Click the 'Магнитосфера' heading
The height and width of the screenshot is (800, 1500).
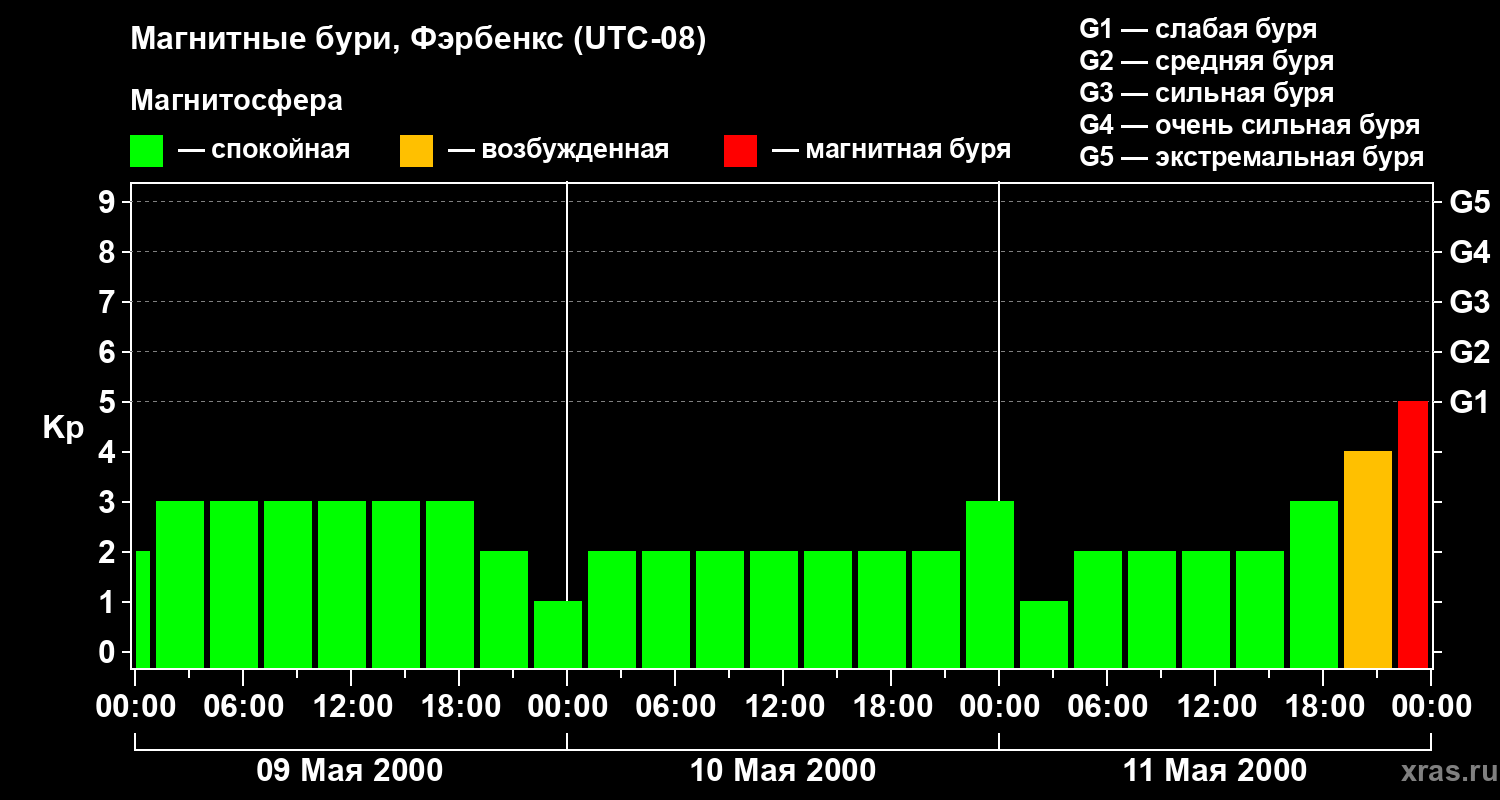point(237,101)
